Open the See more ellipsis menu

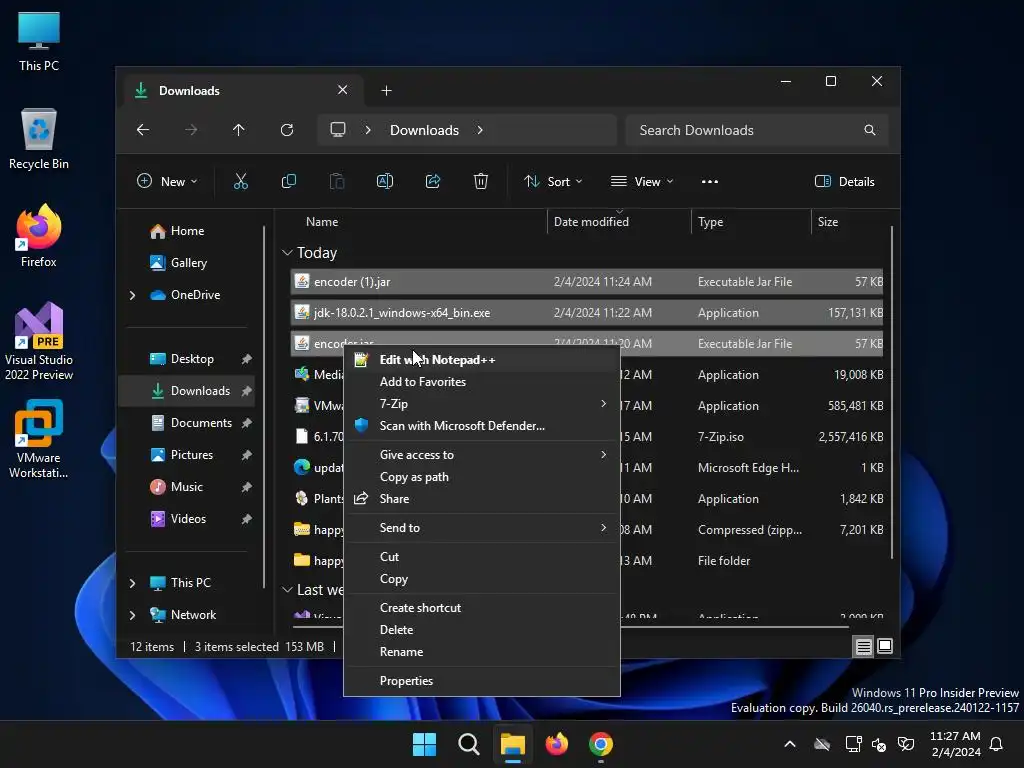710,182
